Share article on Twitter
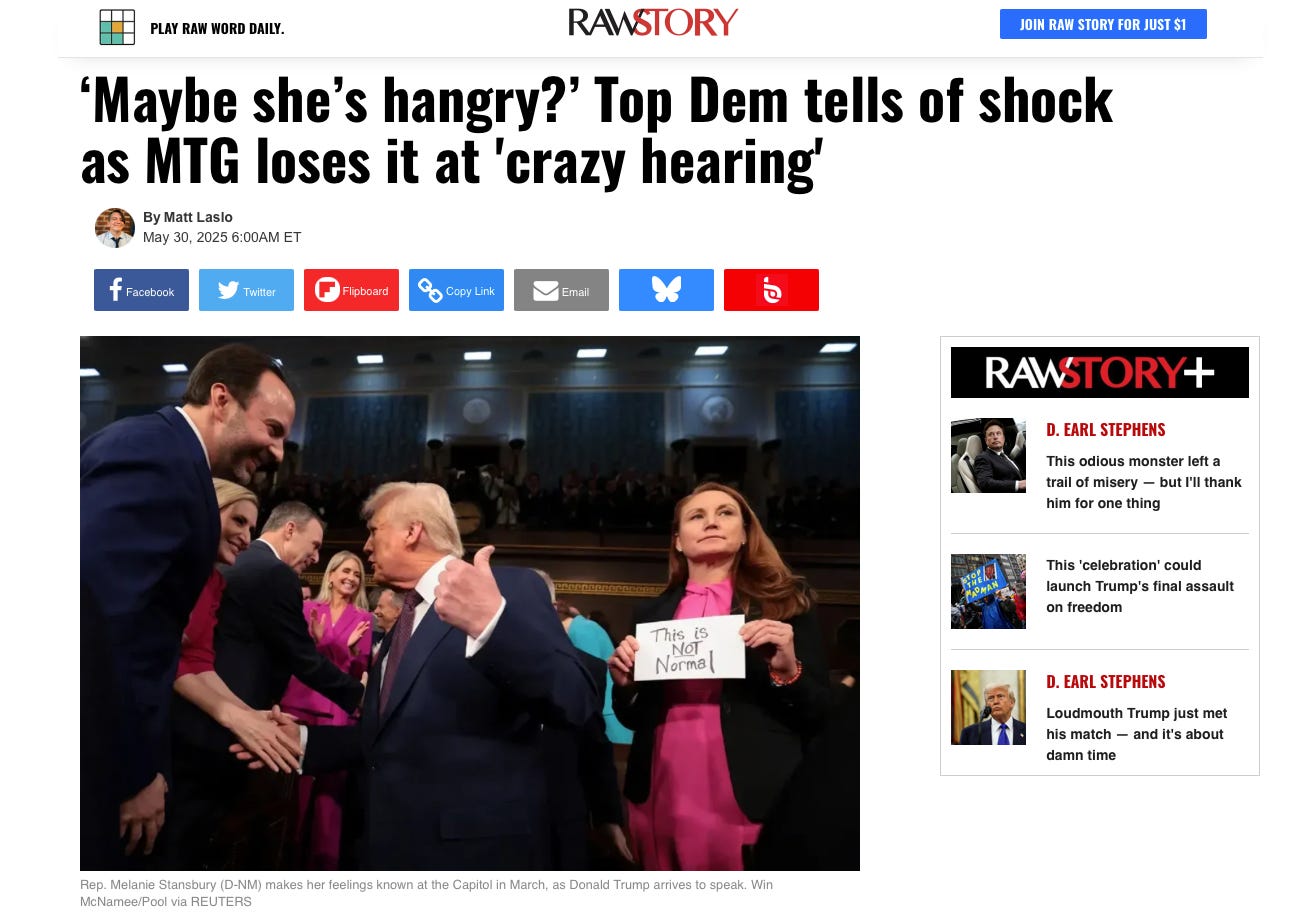 [246, 290]
